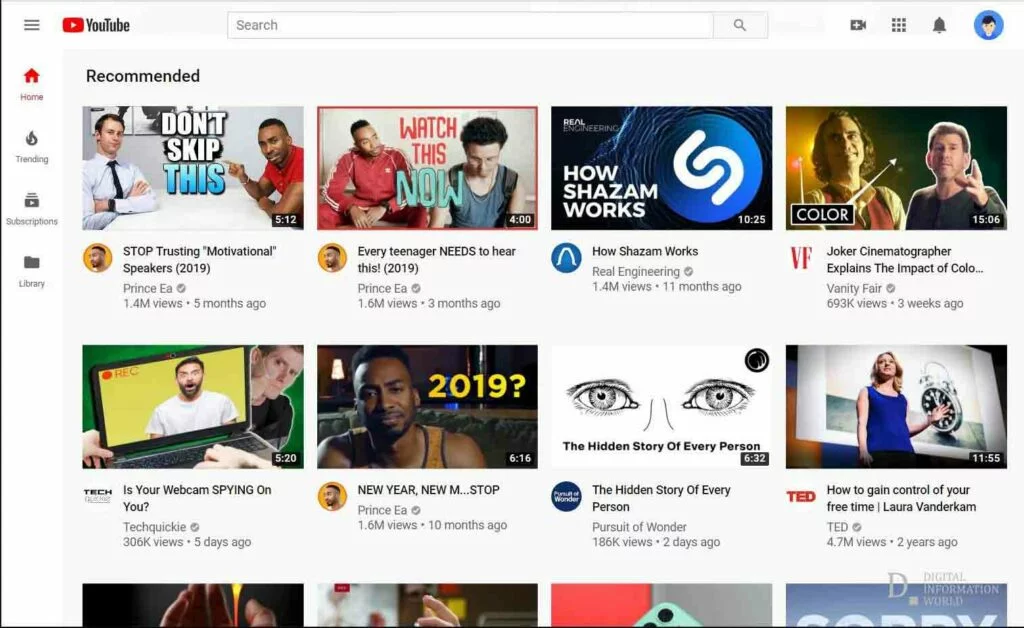Screen dimensions: 1024x628
Task: Open the notifications bell
Action: click(939, 24)
